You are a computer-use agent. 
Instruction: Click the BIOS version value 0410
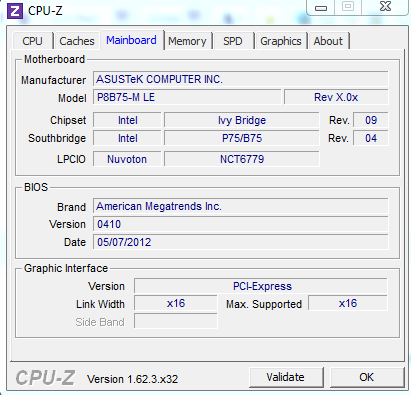pos(240,224)
